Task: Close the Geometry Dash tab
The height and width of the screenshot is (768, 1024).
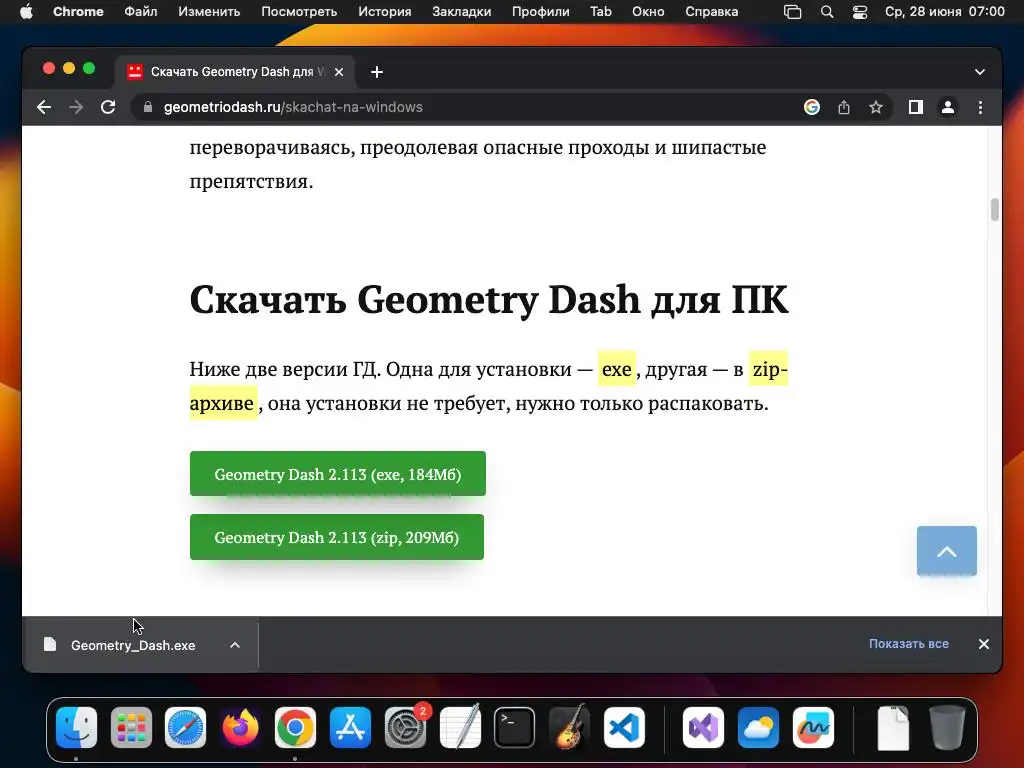Action: pyautogui.click(x=339, y=72)
